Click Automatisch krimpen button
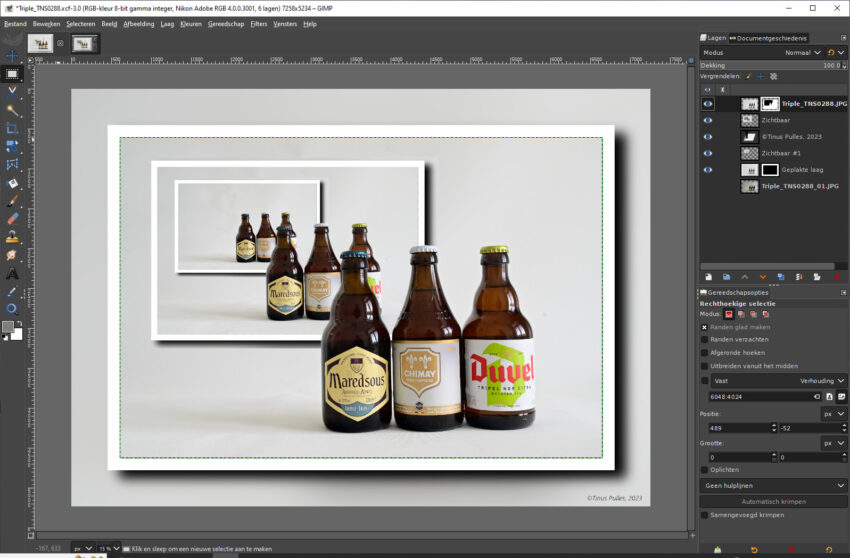This screenshot has width=850, height=558. pyautogui.click(x=774, y=502)
